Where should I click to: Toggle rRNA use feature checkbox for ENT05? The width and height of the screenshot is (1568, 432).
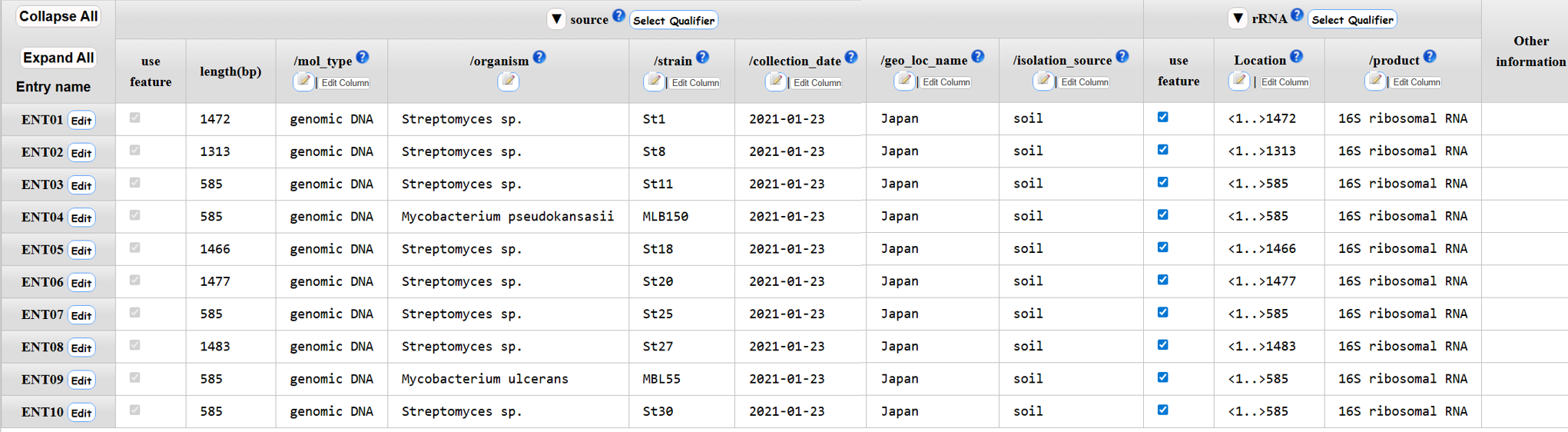tap(1162, 248)
